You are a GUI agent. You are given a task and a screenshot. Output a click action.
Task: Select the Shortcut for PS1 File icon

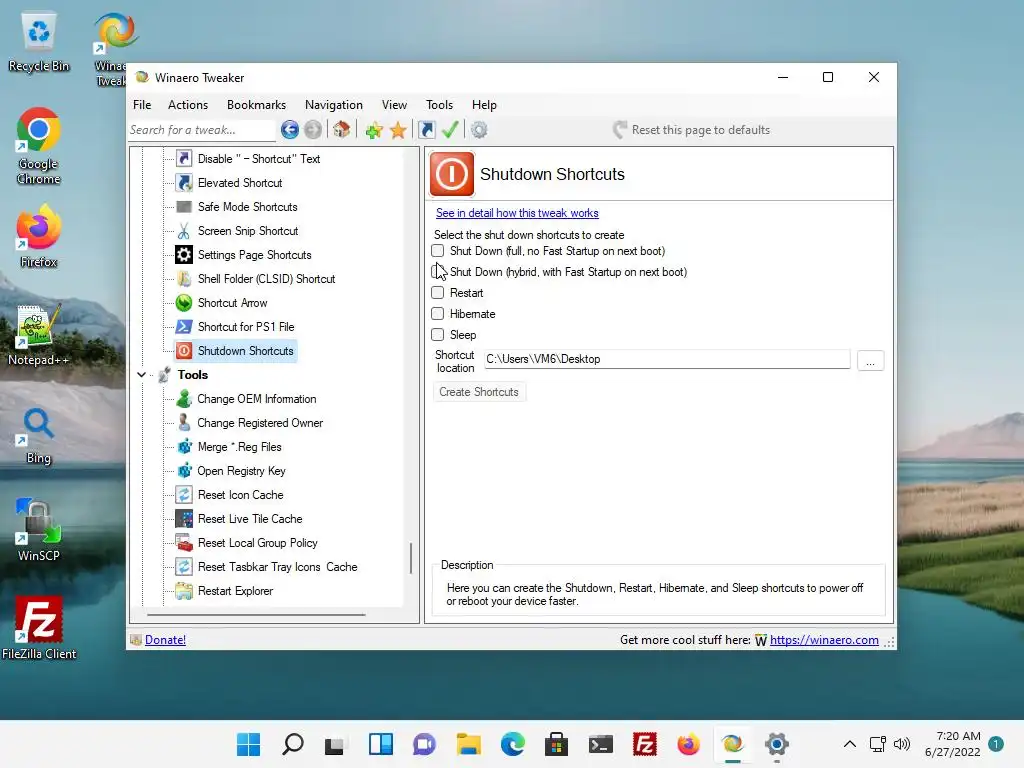coord(184,327)
